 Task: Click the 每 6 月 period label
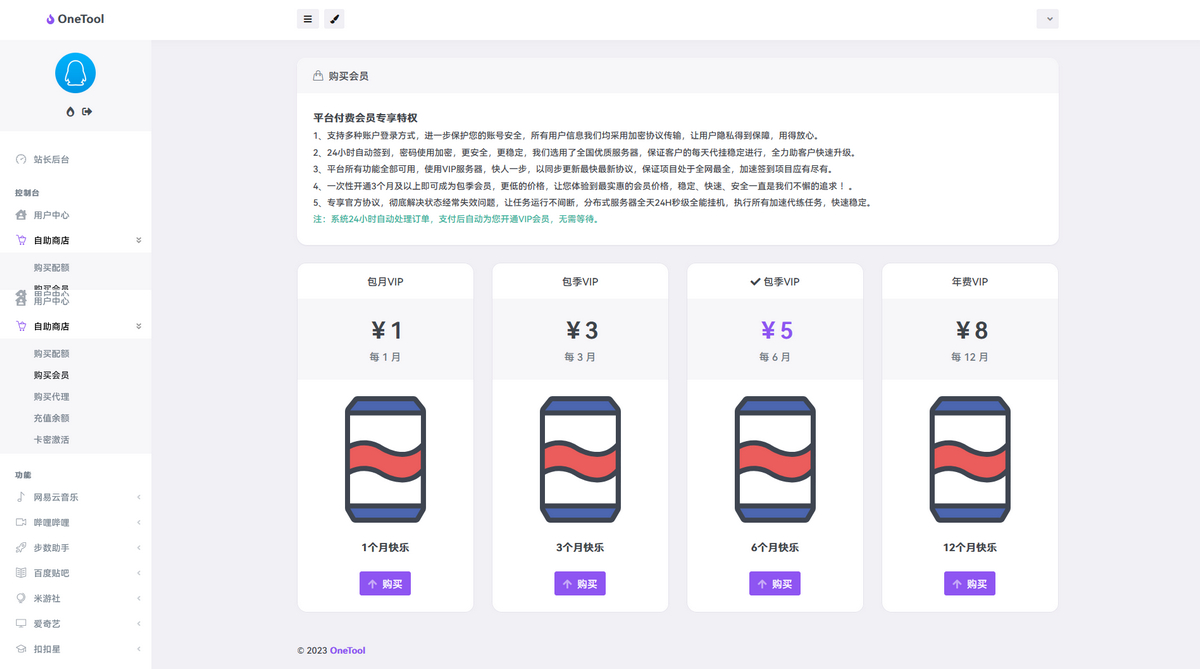[x=775, y=357]
